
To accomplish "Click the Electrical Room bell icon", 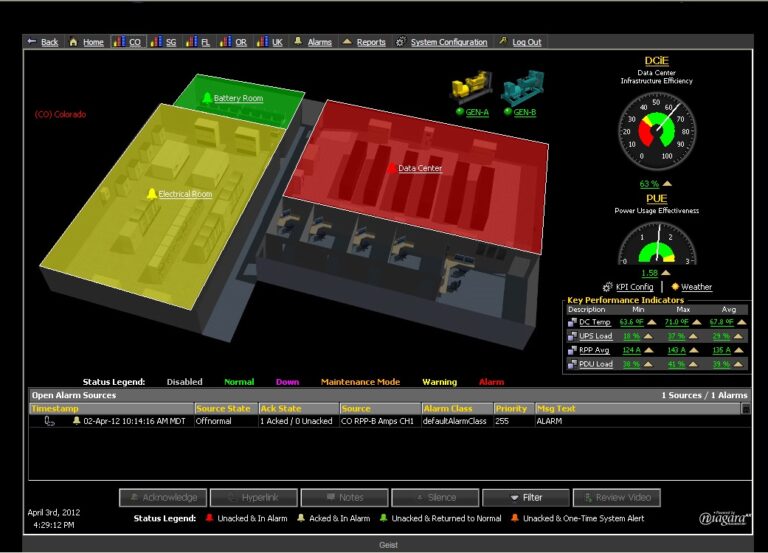I will [x=152, y=194].
